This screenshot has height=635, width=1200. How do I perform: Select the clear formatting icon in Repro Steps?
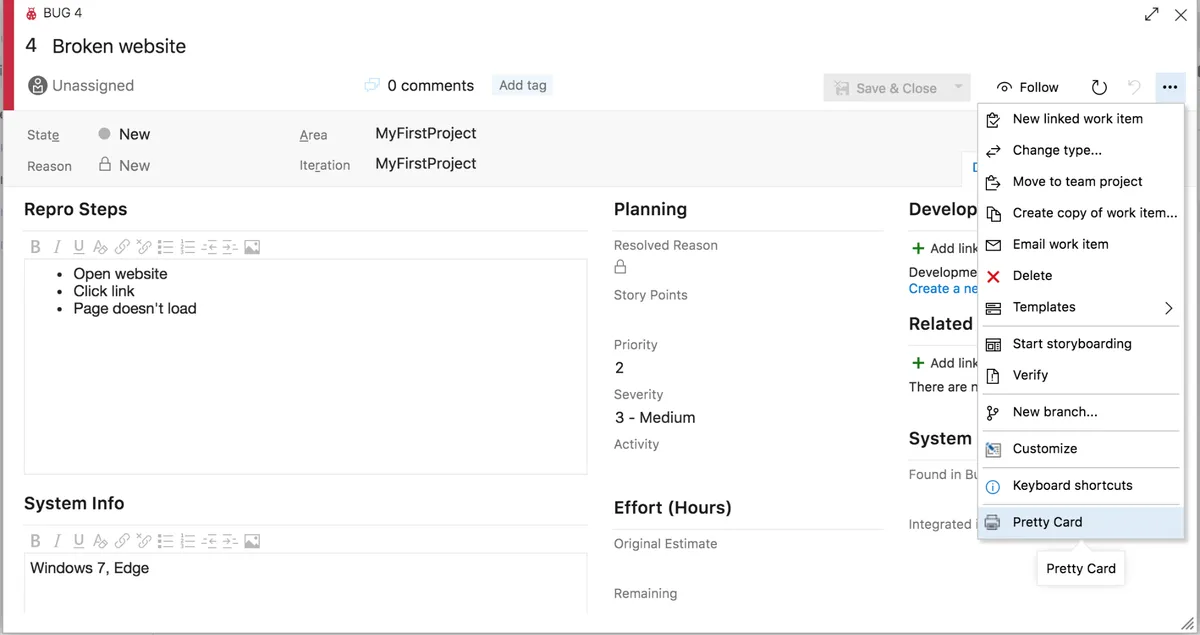pyautogui.click(x=102, y=246)
